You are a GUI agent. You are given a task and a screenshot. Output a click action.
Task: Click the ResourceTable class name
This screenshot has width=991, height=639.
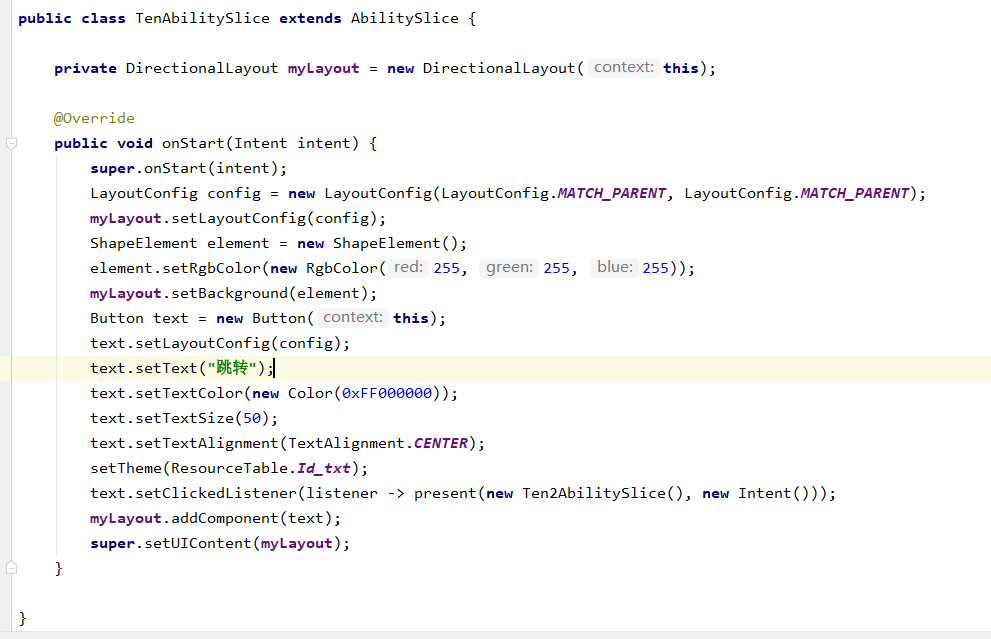click(x=229, y=468)
